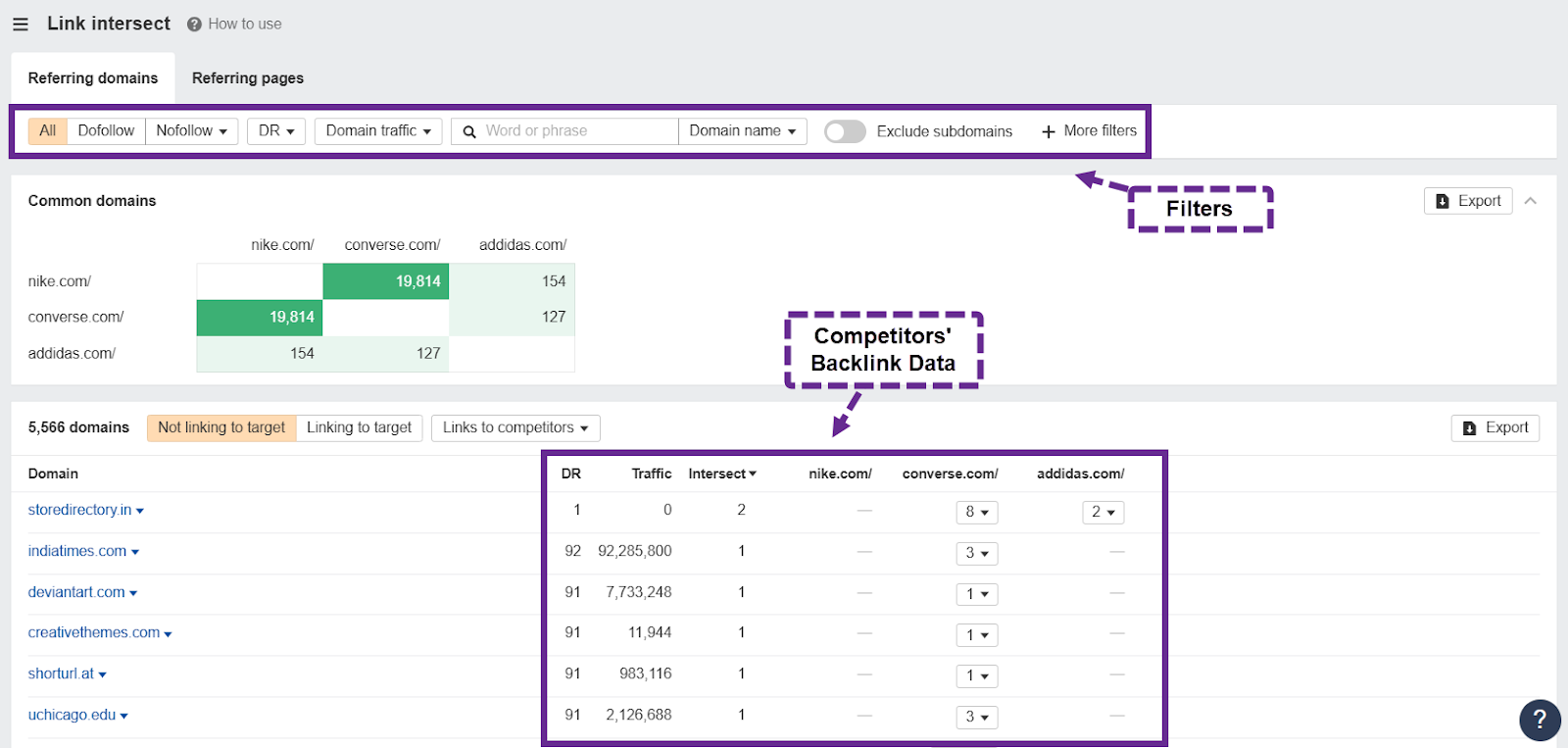Sort by the DR column header
The width and height of the screenshot is (1568, 748).
[571, 474]
